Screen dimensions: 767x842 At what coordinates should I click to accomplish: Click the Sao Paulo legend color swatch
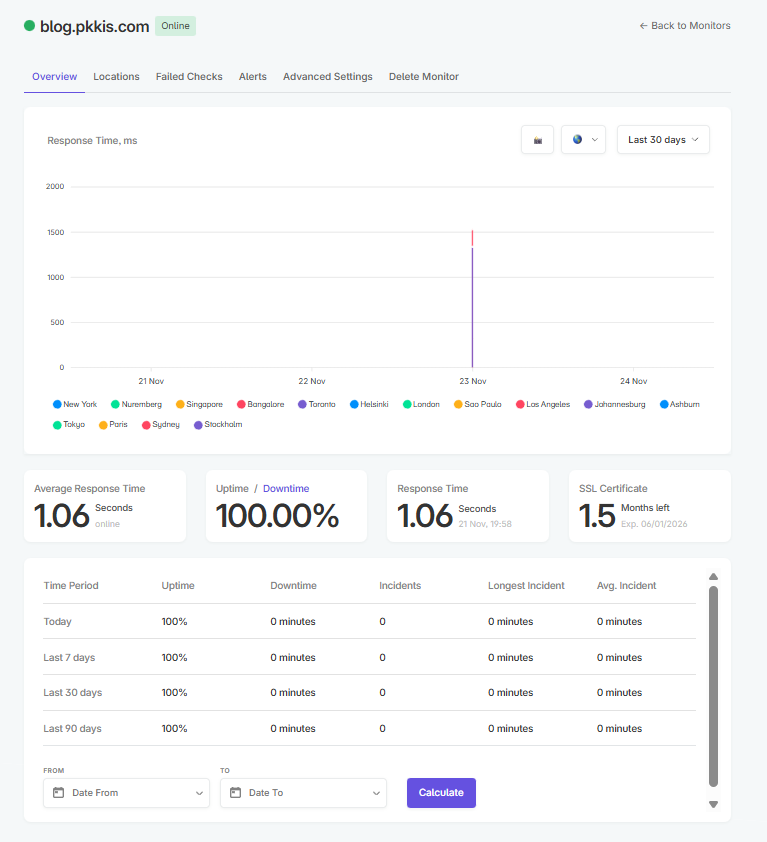tap(458, 405)
